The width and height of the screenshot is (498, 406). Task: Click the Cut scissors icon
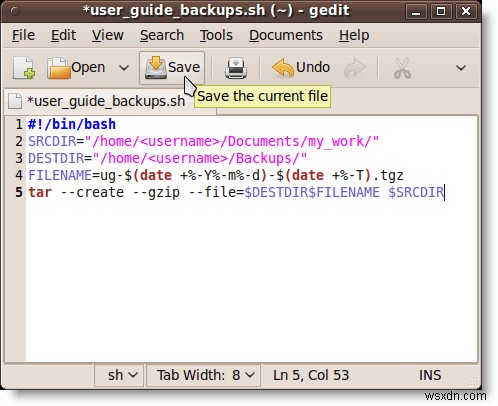tap(402, 68)
